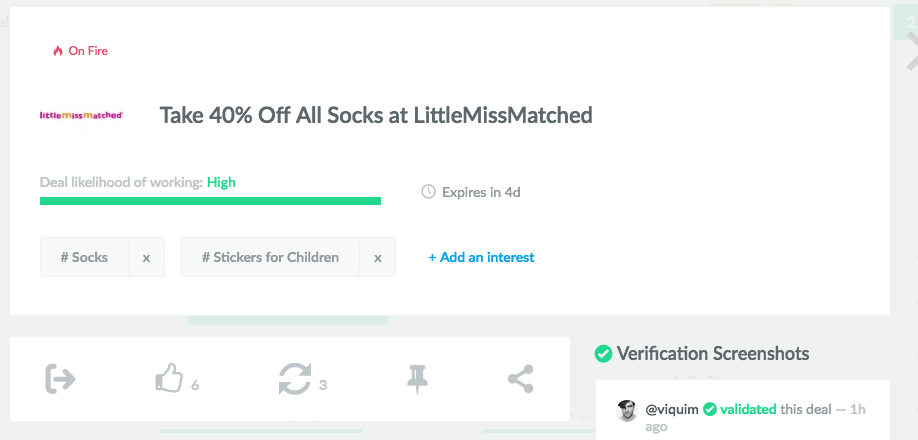
Task: Open the LittleMissMatched store logo
Action: coord(81,116)
